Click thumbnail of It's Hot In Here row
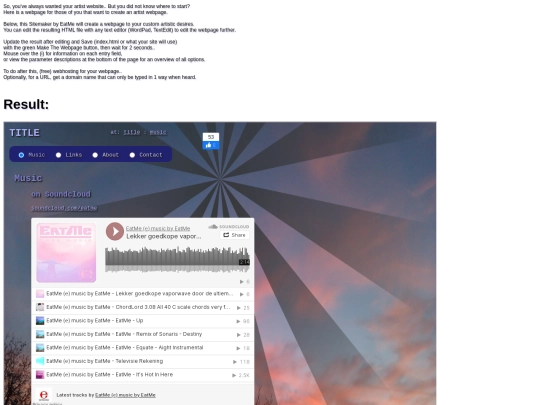The image size is (540, 405). (x=40, y=375)
